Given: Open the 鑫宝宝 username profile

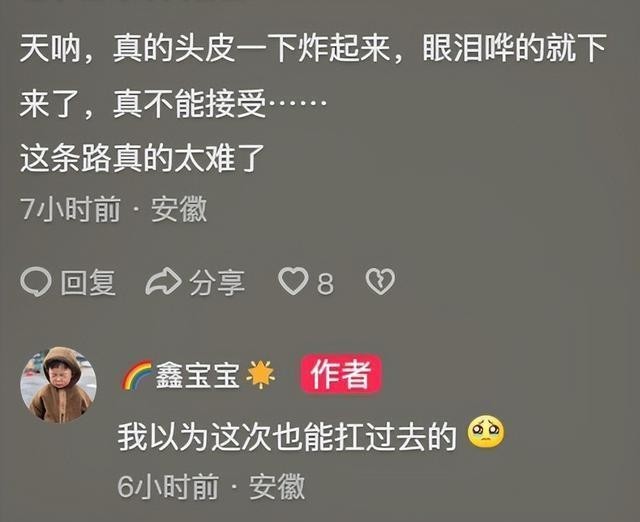Looking at the screenshot, I should pyautogui.click(x=197, y=375).
